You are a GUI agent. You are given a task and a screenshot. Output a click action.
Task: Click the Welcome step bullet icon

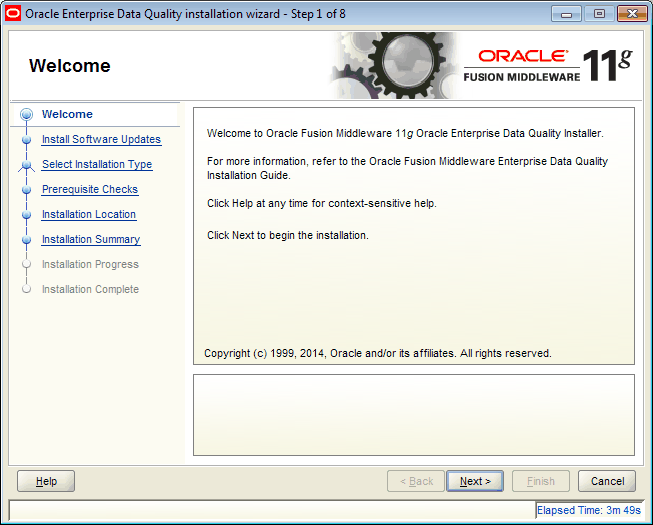coord(26,114)
